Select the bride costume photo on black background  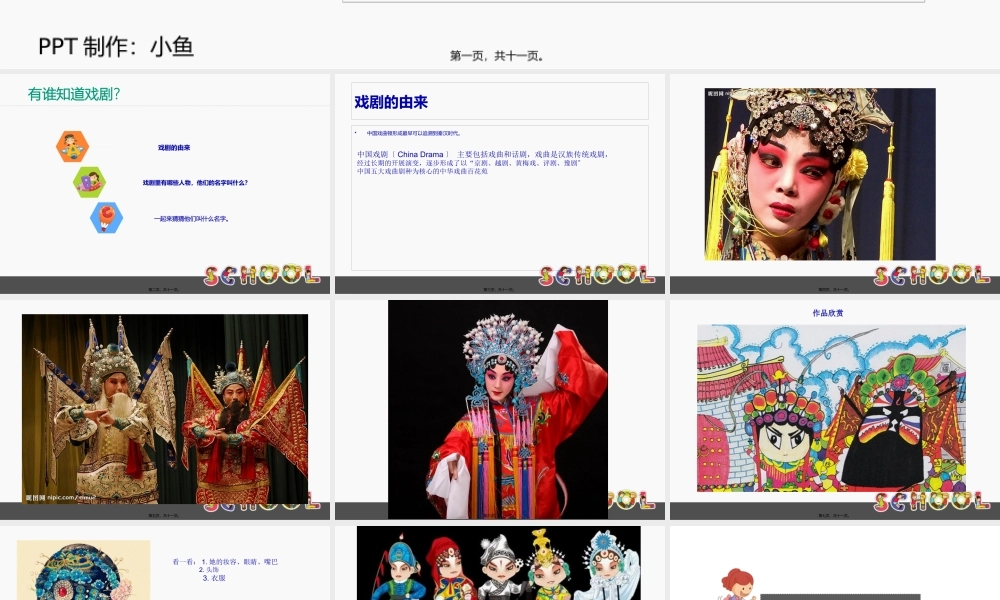pyautogui.click(x=497, y=405)
